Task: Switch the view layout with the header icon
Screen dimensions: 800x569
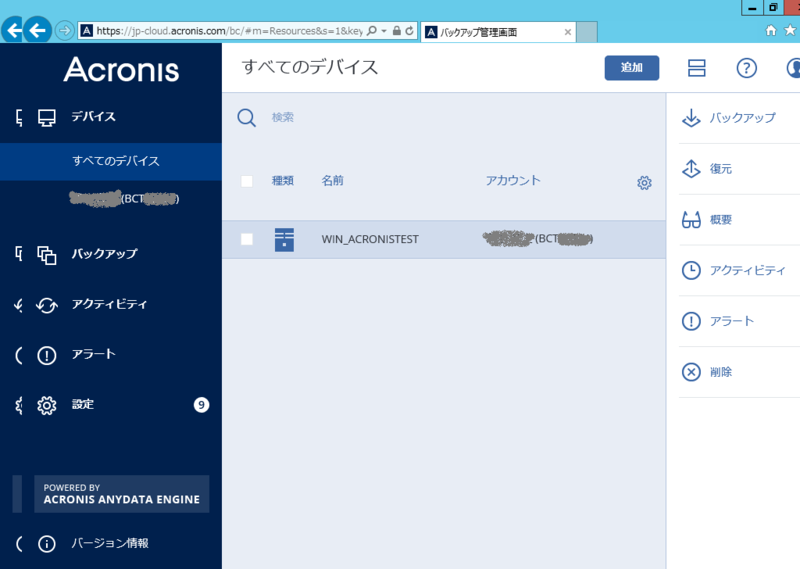Action: point(696,67)
